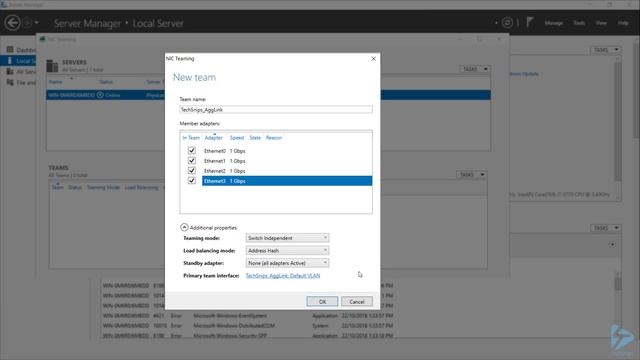Image resolution: width=640 pixels, height=360 pixels.
Task: Select the Ethernet1 adapter row
Action: pyautogui.click(x=287, y=161)
